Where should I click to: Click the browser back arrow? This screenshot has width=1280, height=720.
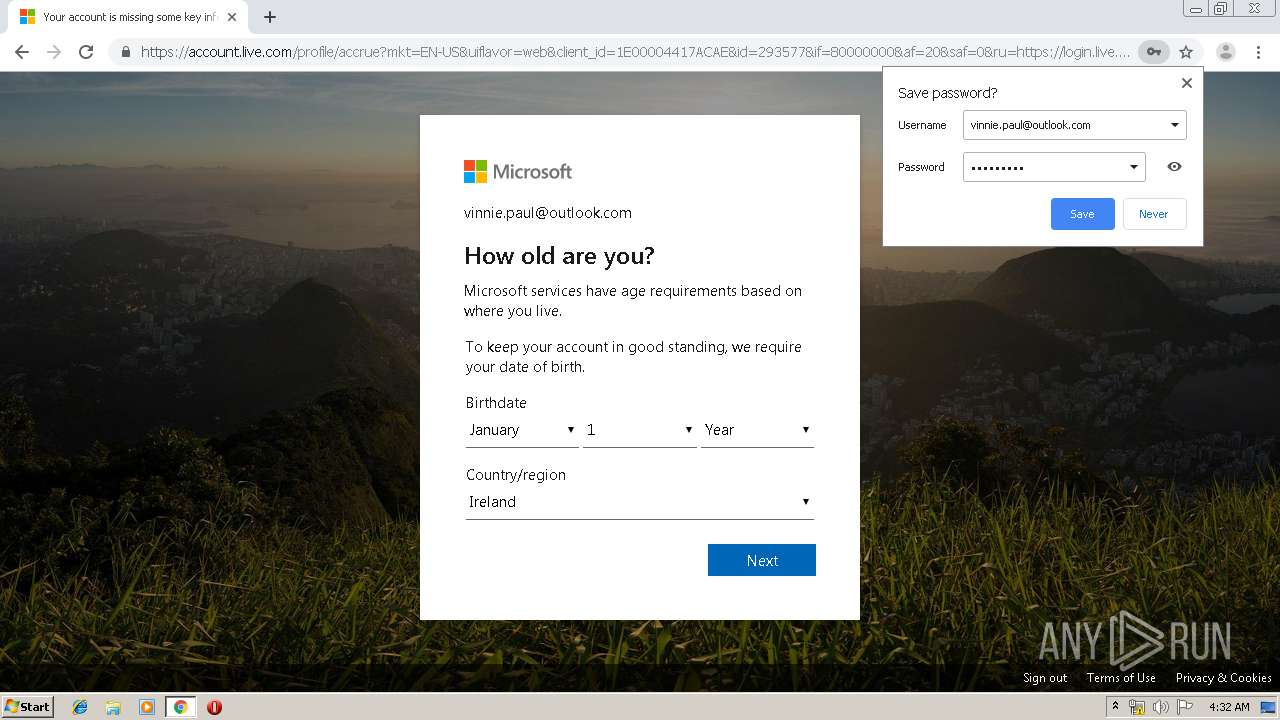tap(22, 52)
